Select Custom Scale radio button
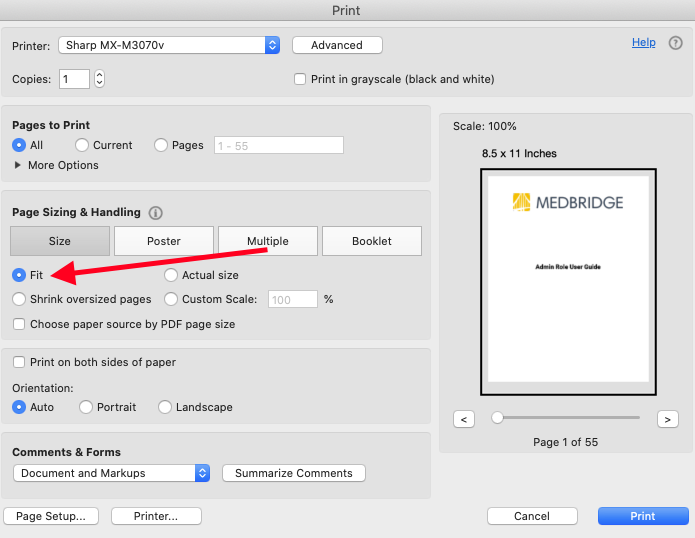Screen dimensions: 695x538 171,299
